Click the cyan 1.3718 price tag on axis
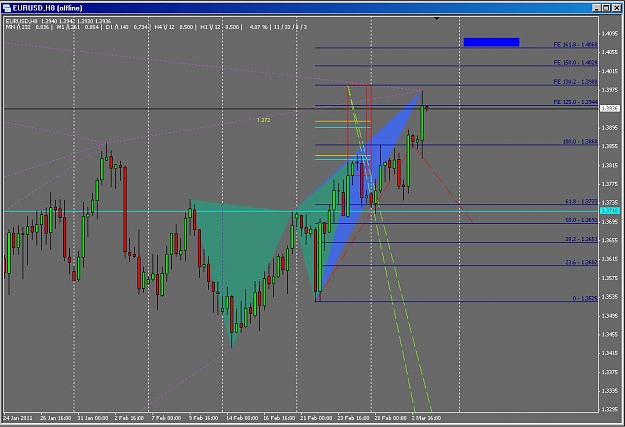The height and width of the screenshot is (427, 625). [x=610, y=211]
